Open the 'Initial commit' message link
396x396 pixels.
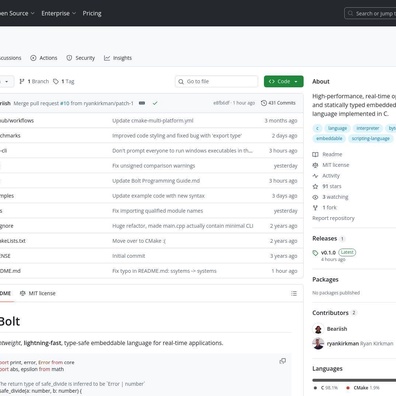(x=129, y=256)
